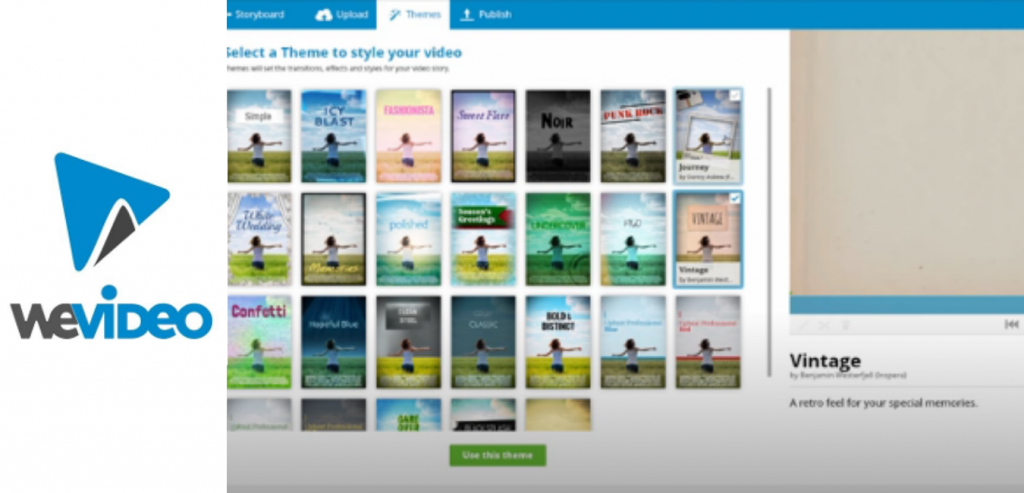Click the large Vintage title heading

click(x=825, y=360)
